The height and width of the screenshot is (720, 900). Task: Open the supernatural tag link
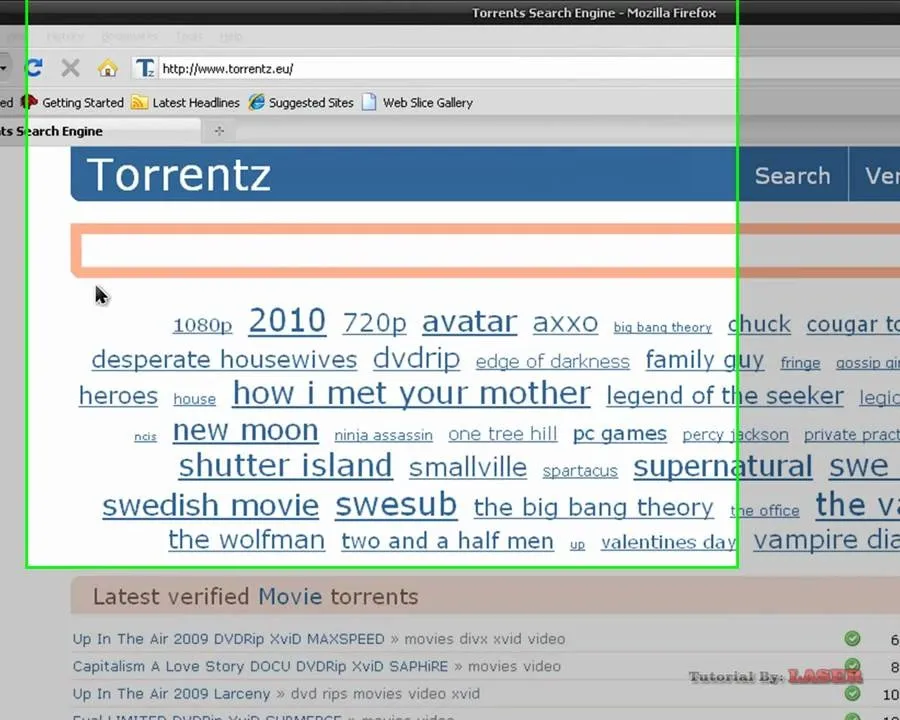point(723,467)
